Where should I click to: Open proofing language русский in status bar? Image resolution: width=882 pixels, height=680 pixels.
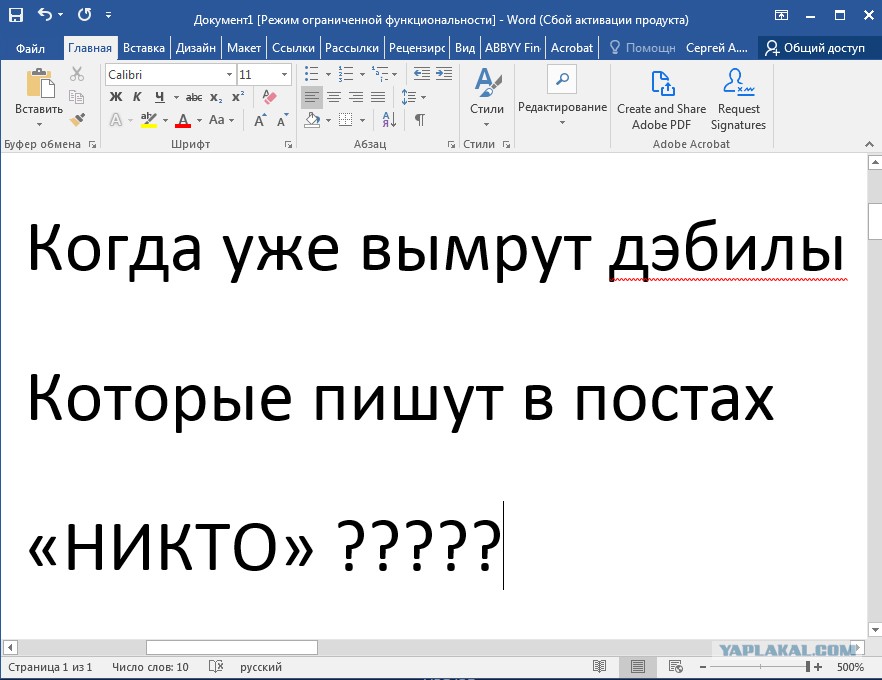[x=260, y=667]
